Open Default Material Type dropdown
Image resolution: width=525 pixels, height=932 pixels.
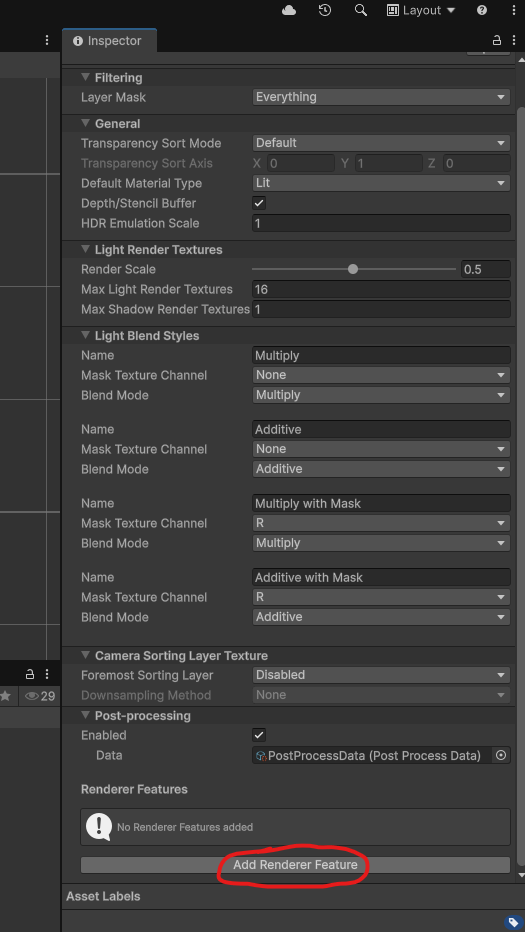coord(381,183)
